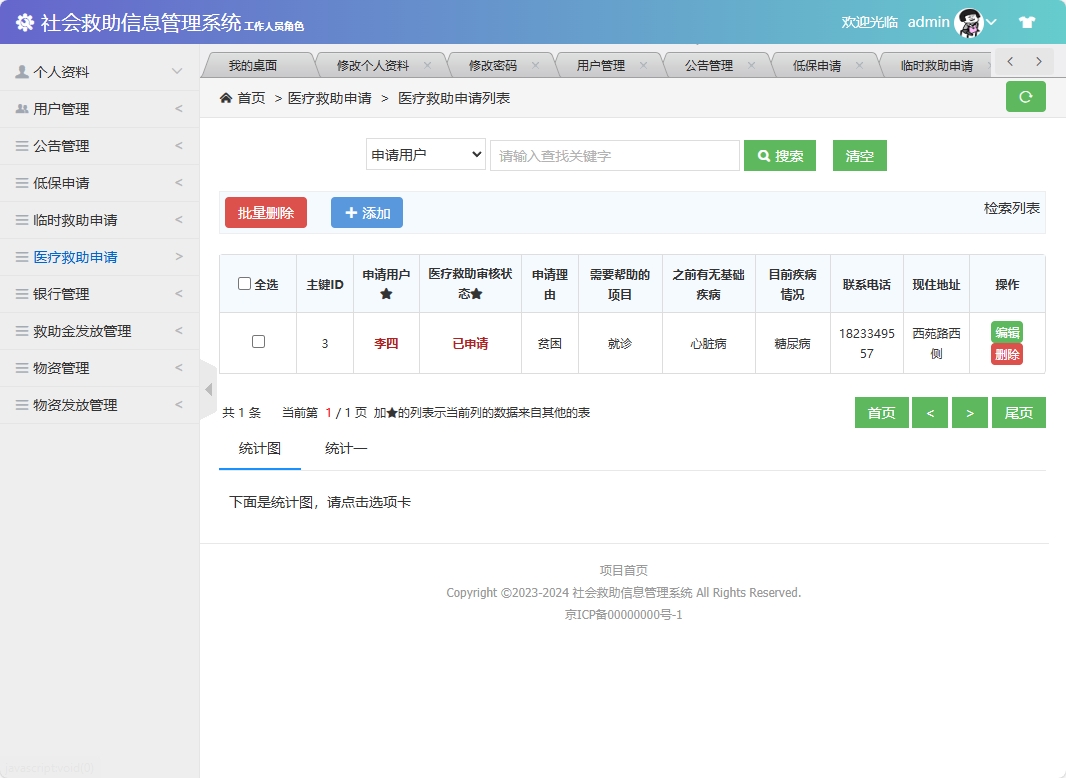This screenshot has width=1066, height=778.
Task: Click the users icon beside 用户管理
Action: pyautogui.click(x=22, y=108)
